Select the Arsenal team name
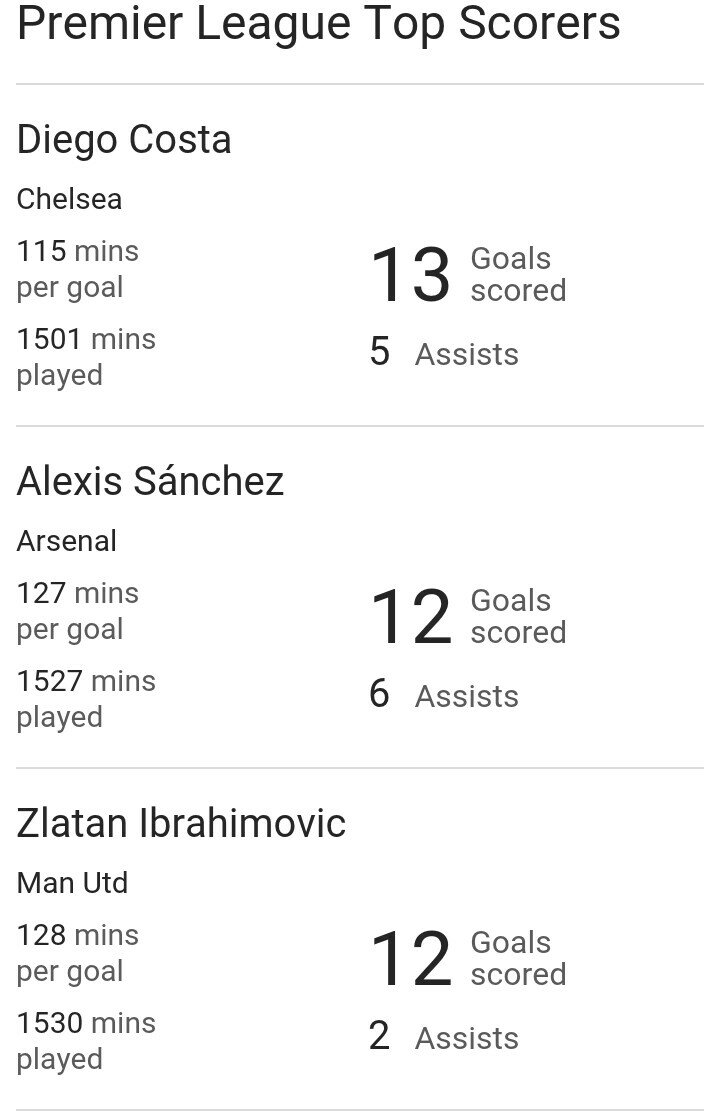Screen dimensions: 720x1113 (66, 541)
